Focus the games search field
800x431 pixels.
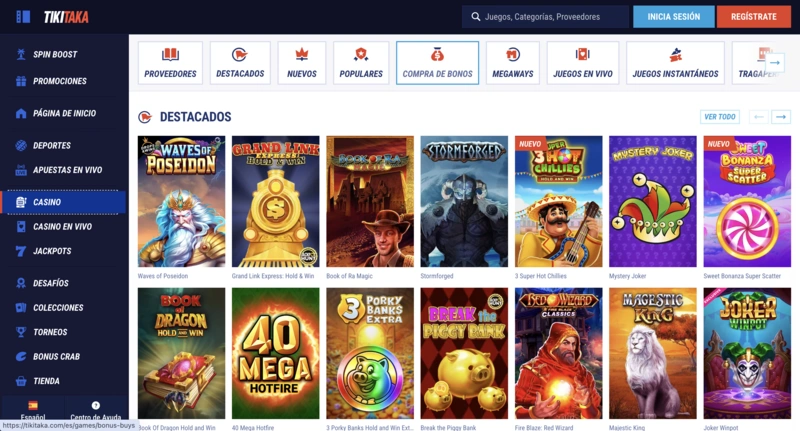point(545,17)
